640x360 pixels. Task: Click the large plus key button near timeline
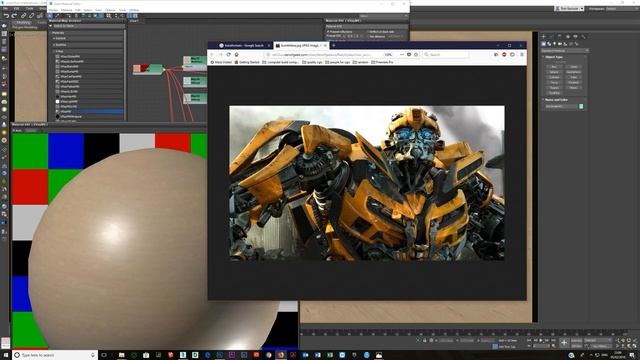[x=564, y=342]
